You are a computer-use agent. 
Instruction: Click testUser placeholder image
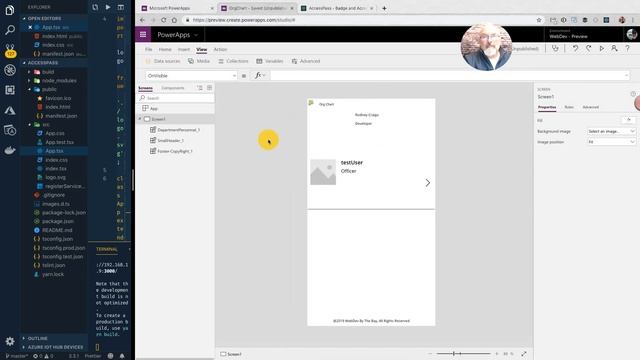323,172
